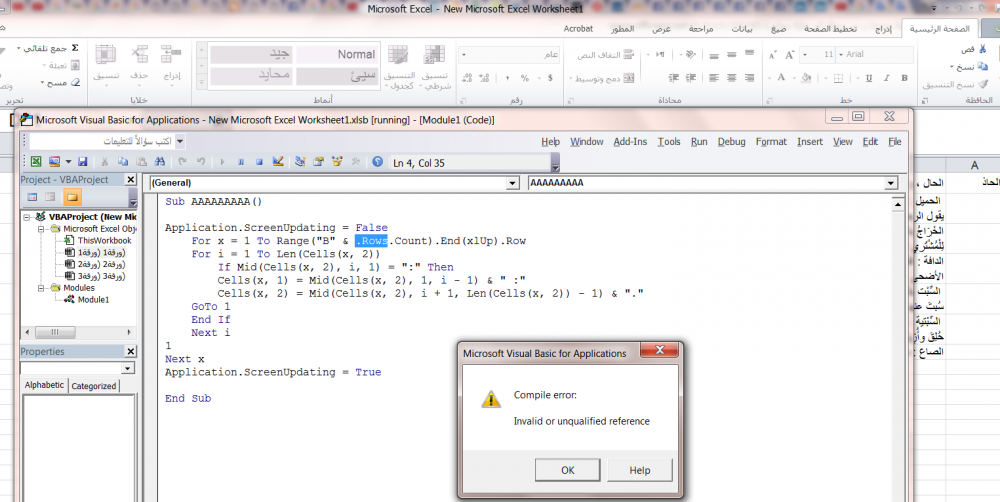Click the Acrobat ribbon tab in Excel
1000x502 pixels.
coord(578,29)
